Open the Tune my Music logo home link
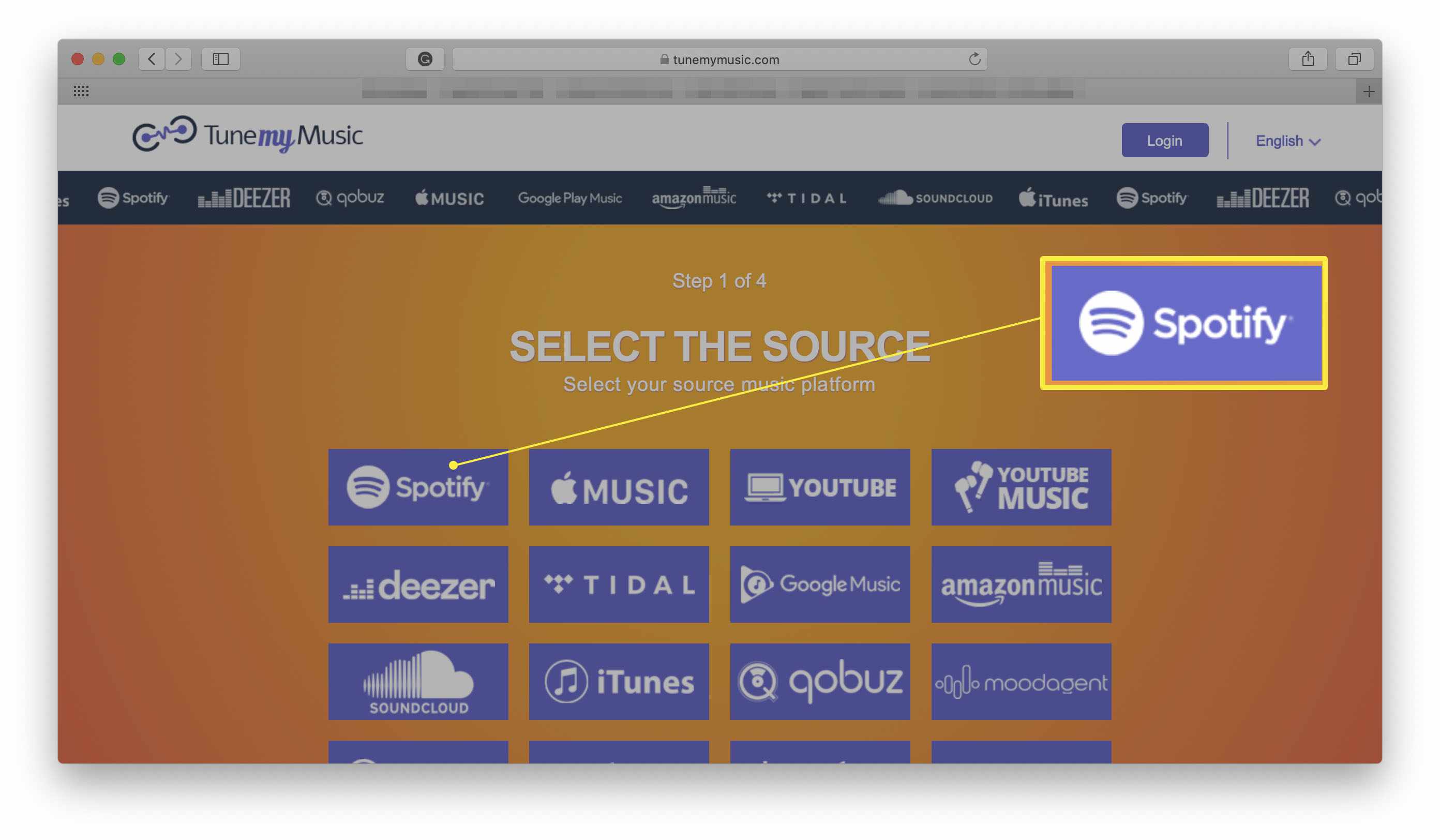 247,135
